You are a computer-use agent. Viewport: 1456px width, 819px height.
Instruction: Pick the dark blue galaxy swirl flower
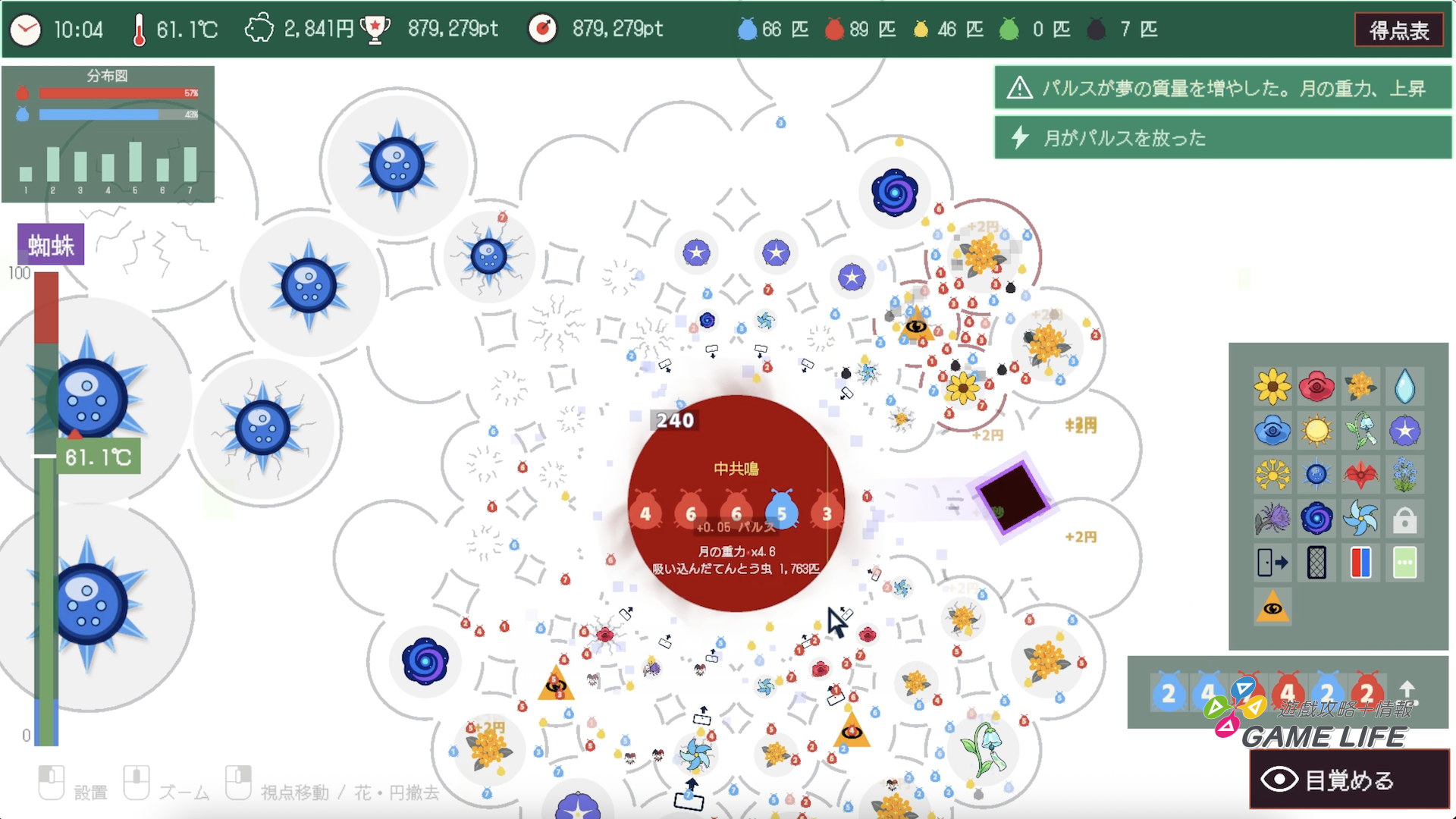[1316, 519]
